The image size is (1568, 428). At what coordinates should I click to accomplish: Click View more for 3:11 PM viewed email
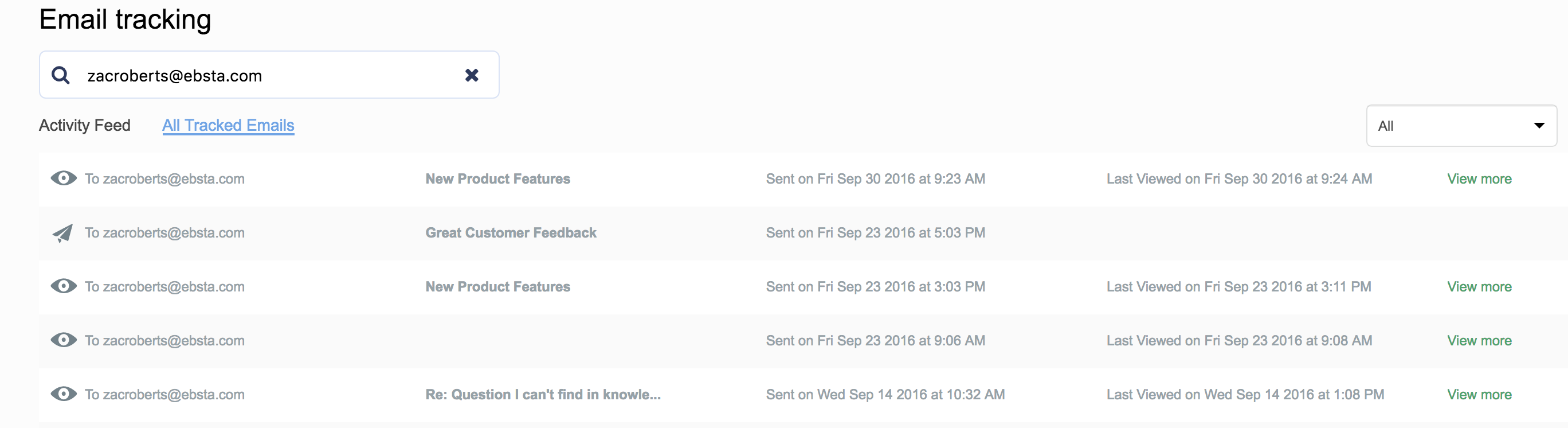click(1479, 286)
